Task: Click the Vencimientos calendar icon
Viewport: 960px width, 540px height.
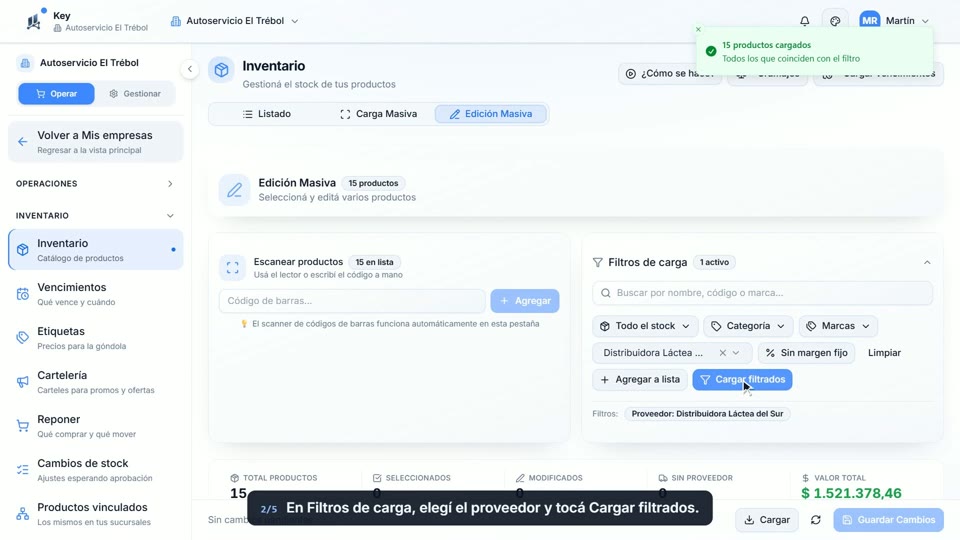Action: pyautogui.click(x=23, y=294)
